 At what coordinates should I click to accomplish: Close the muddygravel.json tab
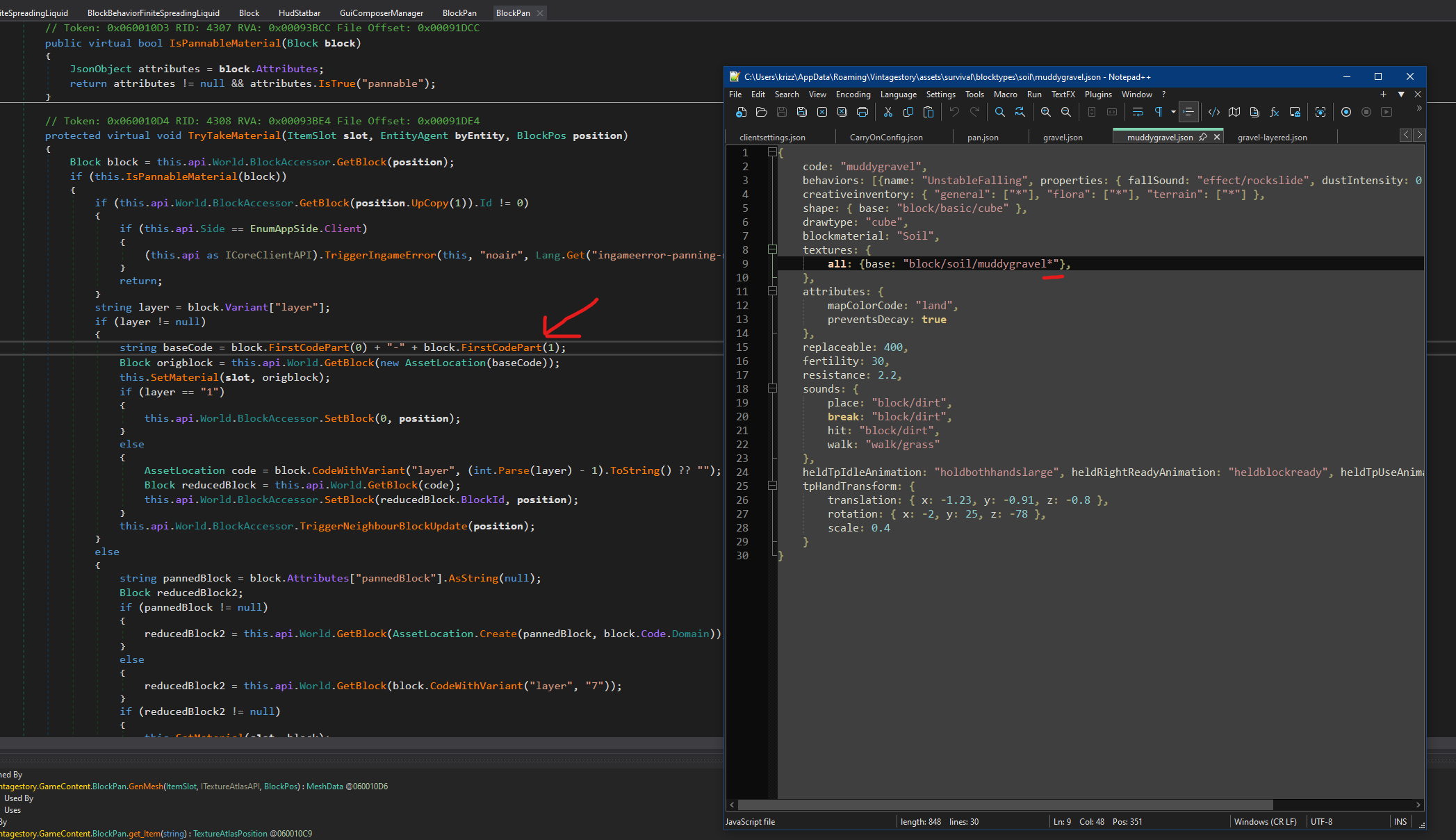(1217, 137)
